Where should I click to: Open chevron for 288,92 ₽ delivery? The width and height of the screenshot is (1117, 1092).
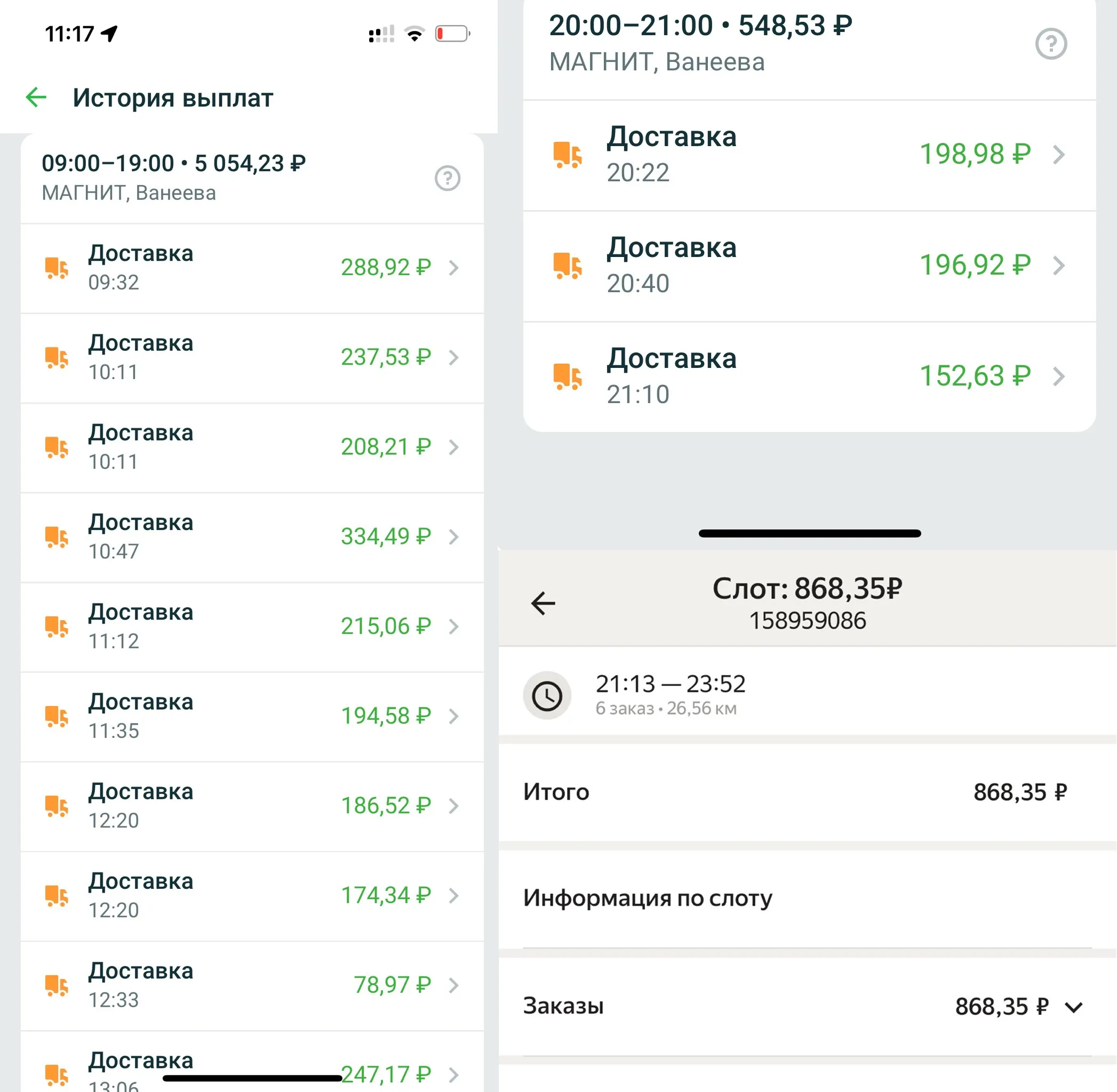tap(453, 268)
